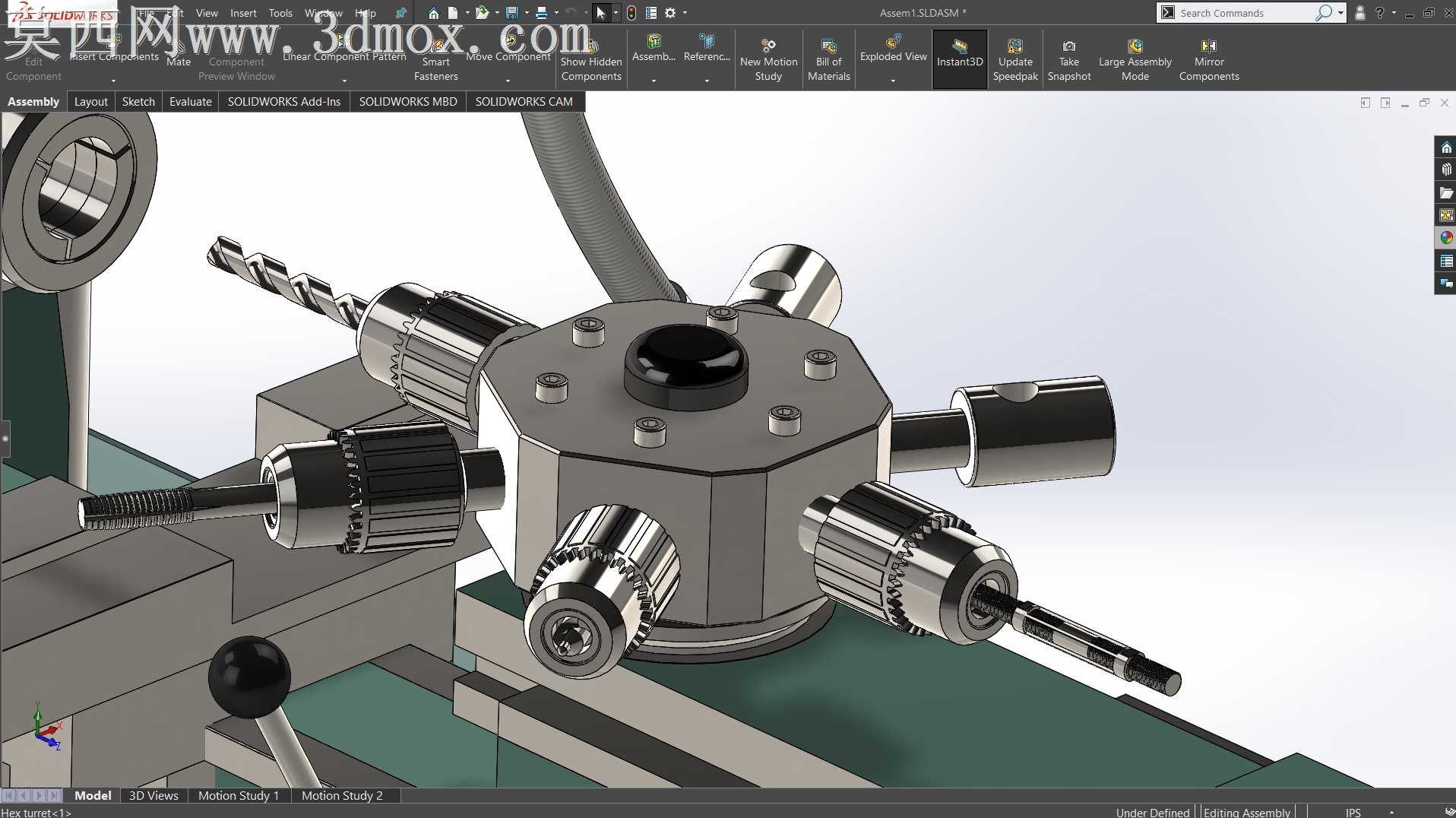The height and width of the screenshot is (818, 1456).
Task: Save the assembly with the Save icon
Action: (x=512, y=13)
